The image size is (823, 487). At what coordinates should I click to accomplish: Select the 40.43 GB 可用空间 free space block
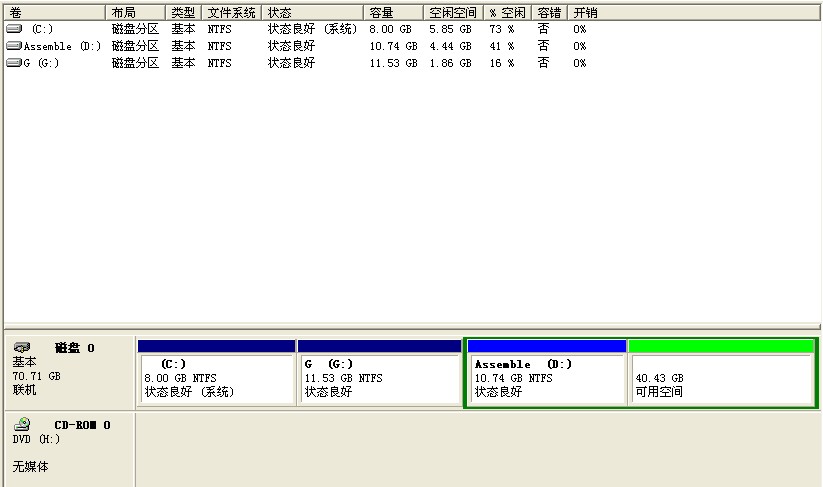click(721, 379)
